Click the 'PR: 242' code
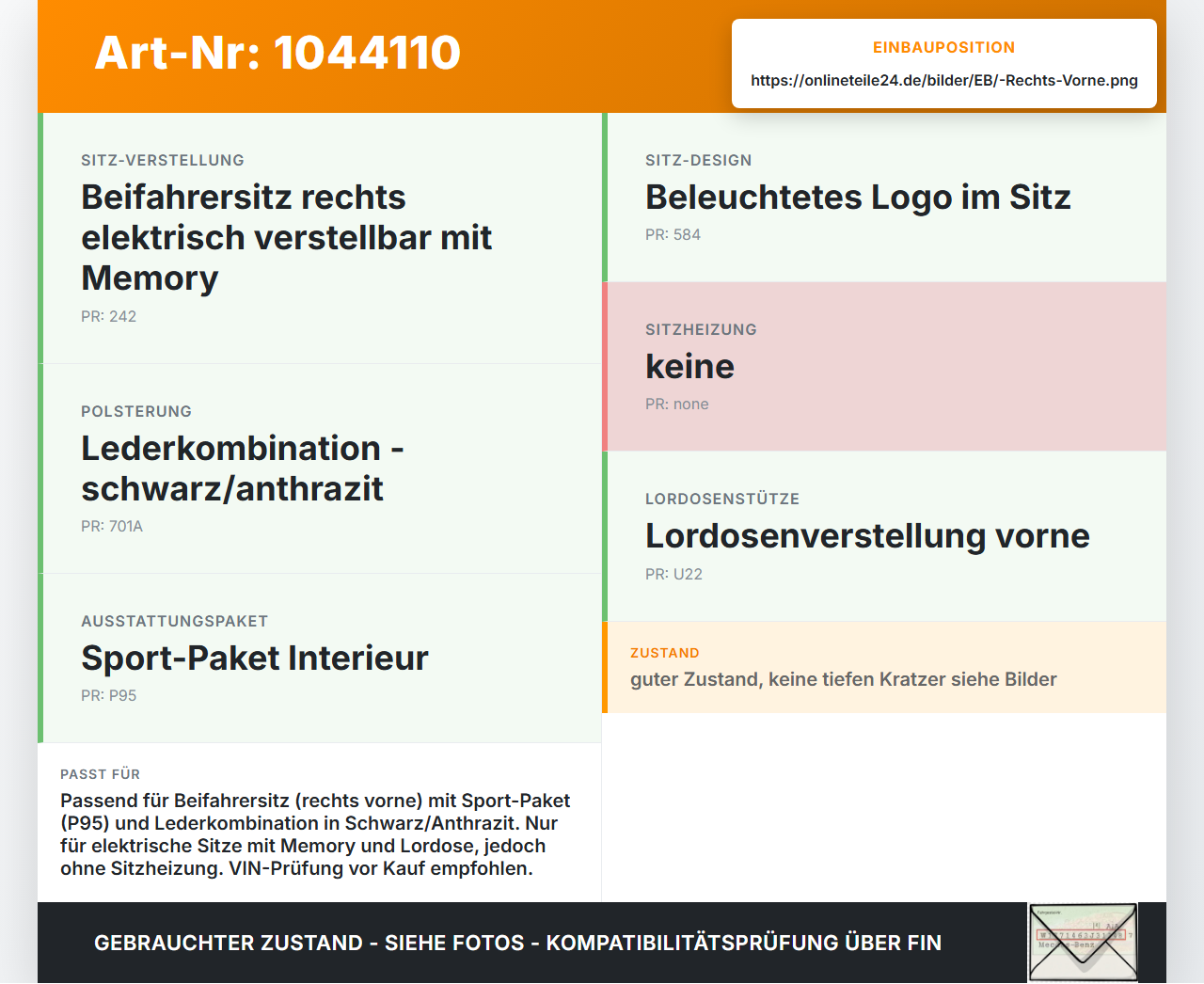The height and width of the screenshot is (984, 1204). 109,317
